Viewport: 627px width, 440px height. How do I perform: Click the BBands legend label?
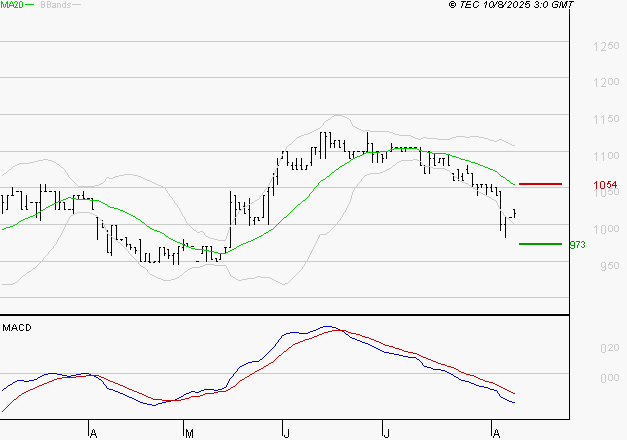pos(55,5)
